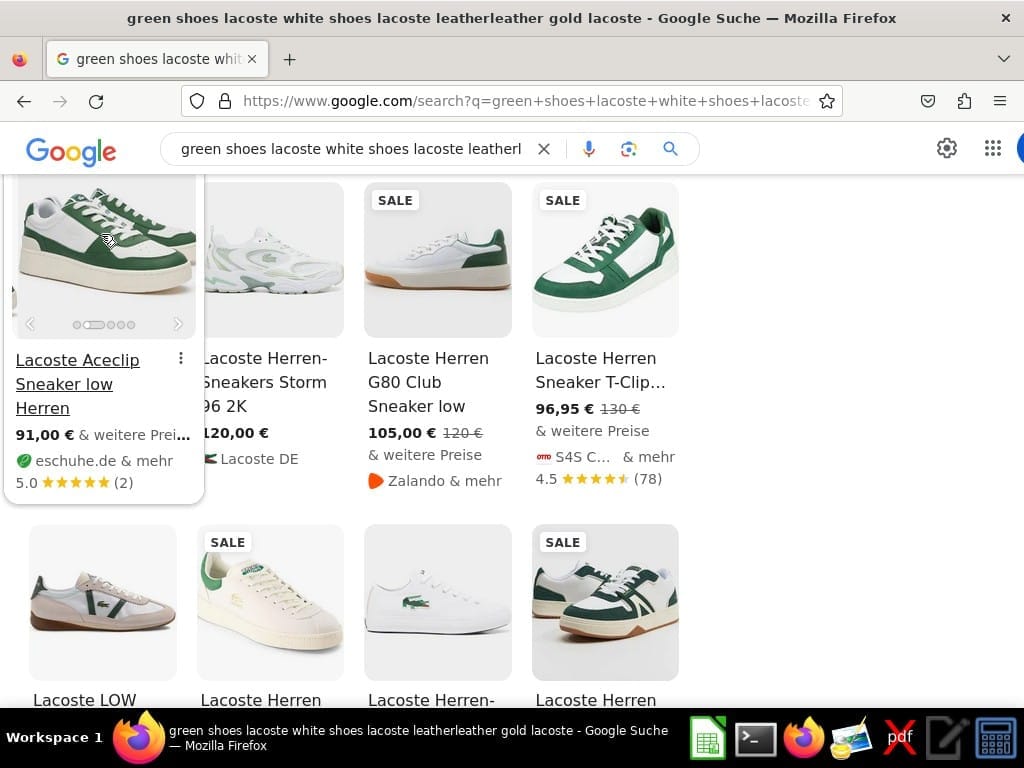This screenshot has height=768, width=1024.
Task: Close the green shoes lacoste tab
Action: (252, 59)
